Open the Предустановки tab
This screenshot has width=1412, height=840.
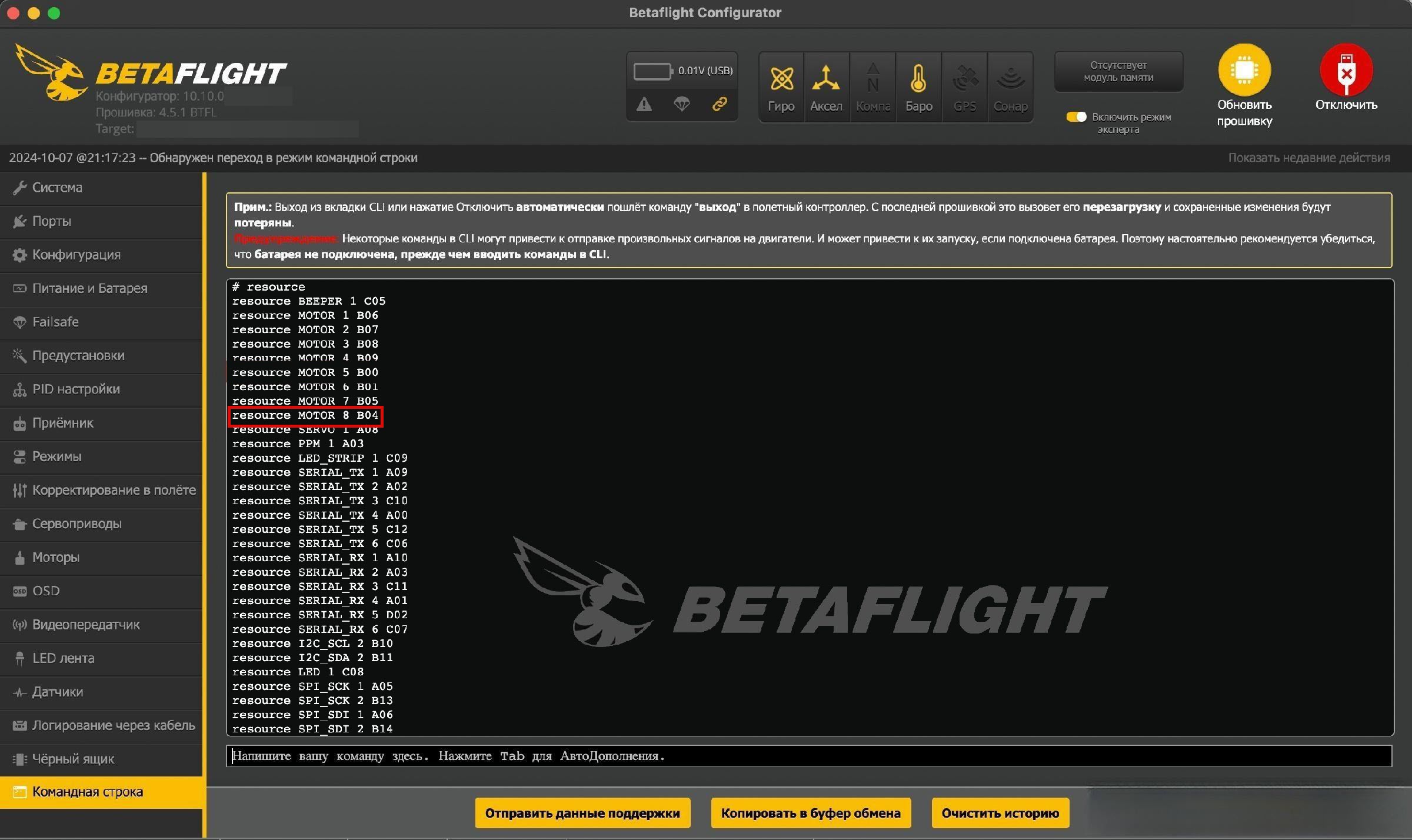101,355
